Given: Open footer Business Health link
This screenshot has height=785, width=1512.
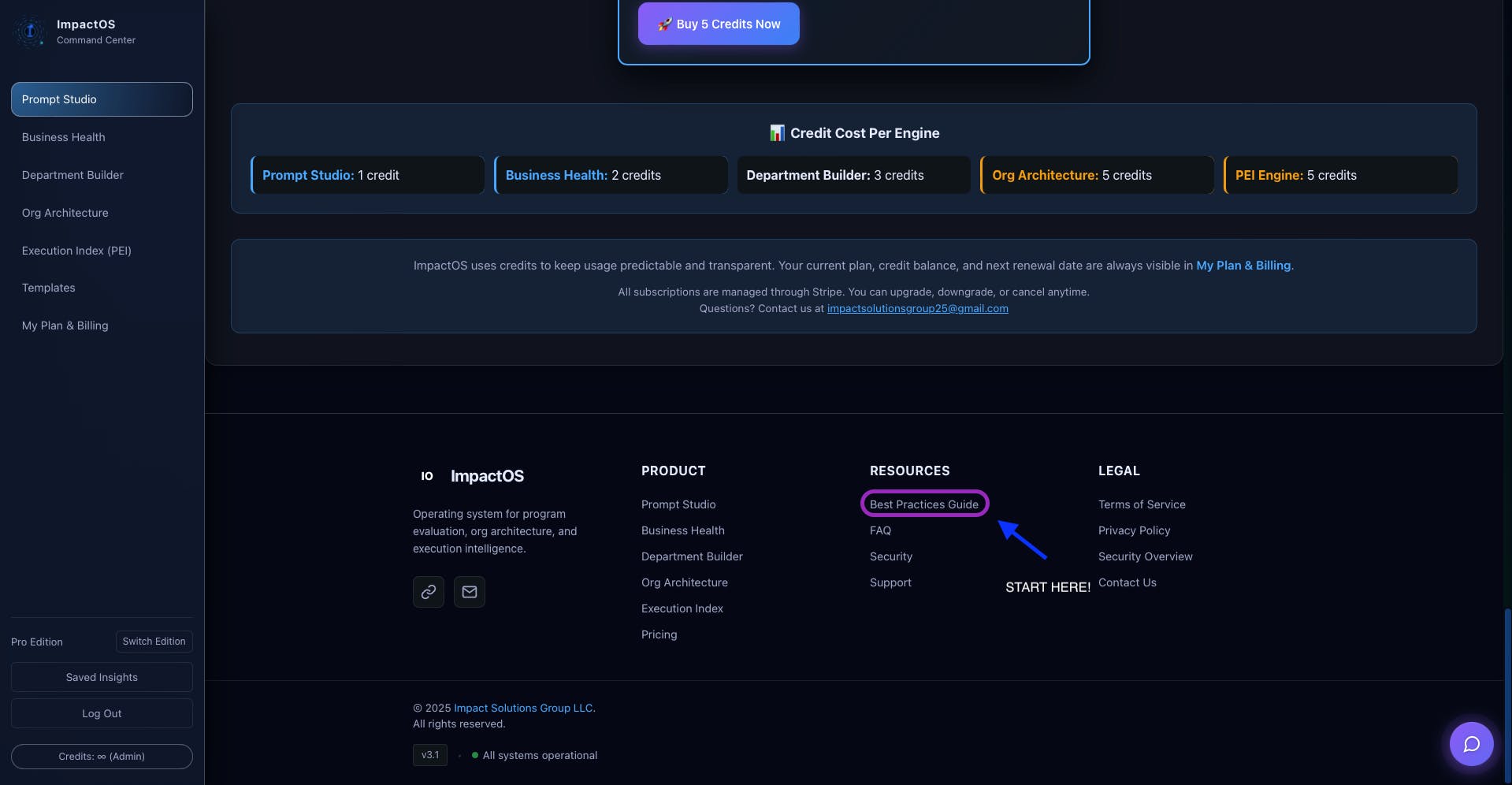Looking at the screenshot, I should point(683,530).
